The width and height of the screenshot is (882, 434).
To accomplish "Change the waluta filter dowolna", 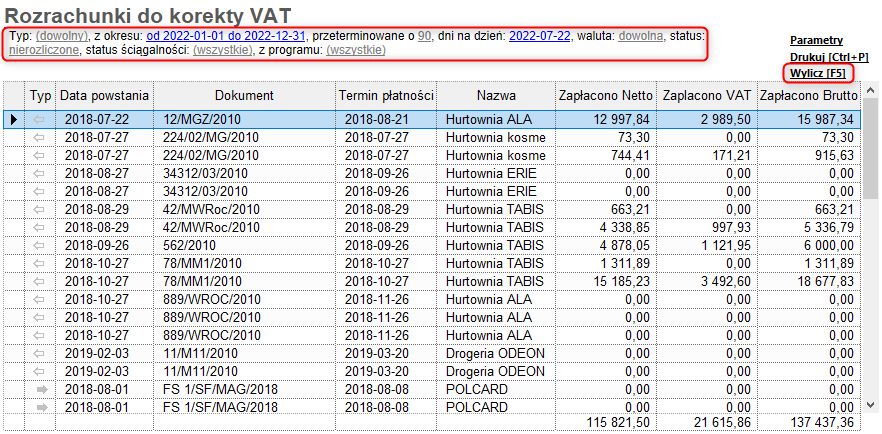I will pos(641,36).
